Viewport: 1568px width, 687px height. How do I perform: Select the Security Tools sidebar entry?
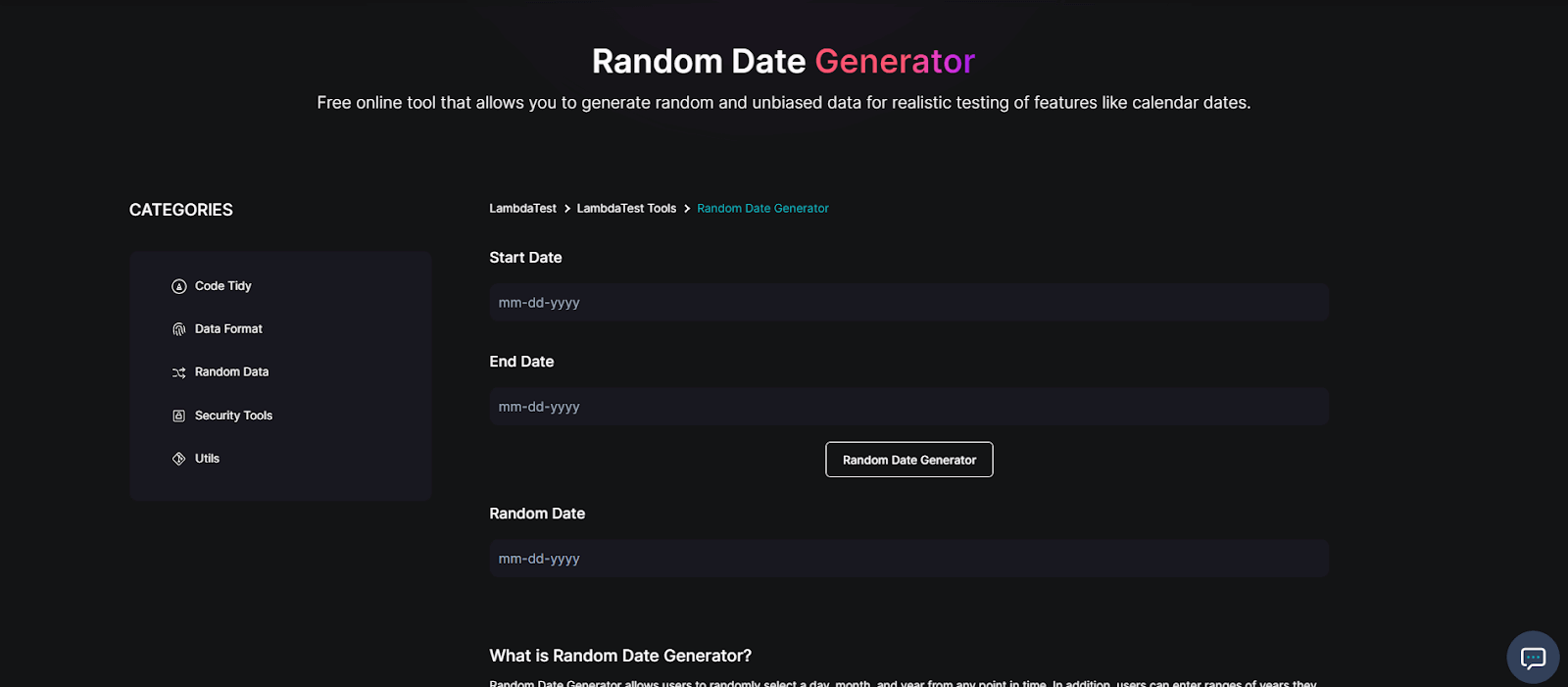233,415
